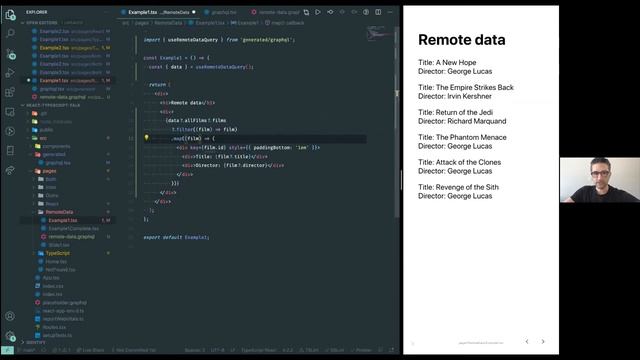Viewport: 640px width, 360px height.
Task: Click the 'map() callback' breadcrumb item
Action: 284,23
